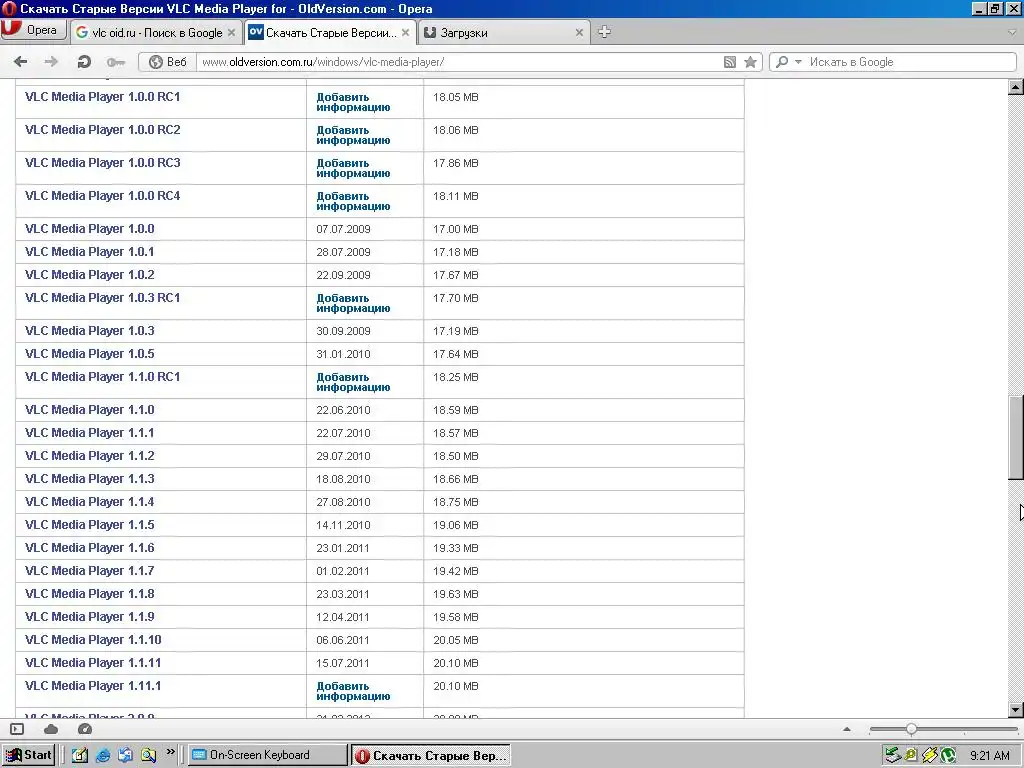Click Добавить информацию for 1.0.0 RC1
The height and width of the screenshot is (768, 1024).
point(353,102)
